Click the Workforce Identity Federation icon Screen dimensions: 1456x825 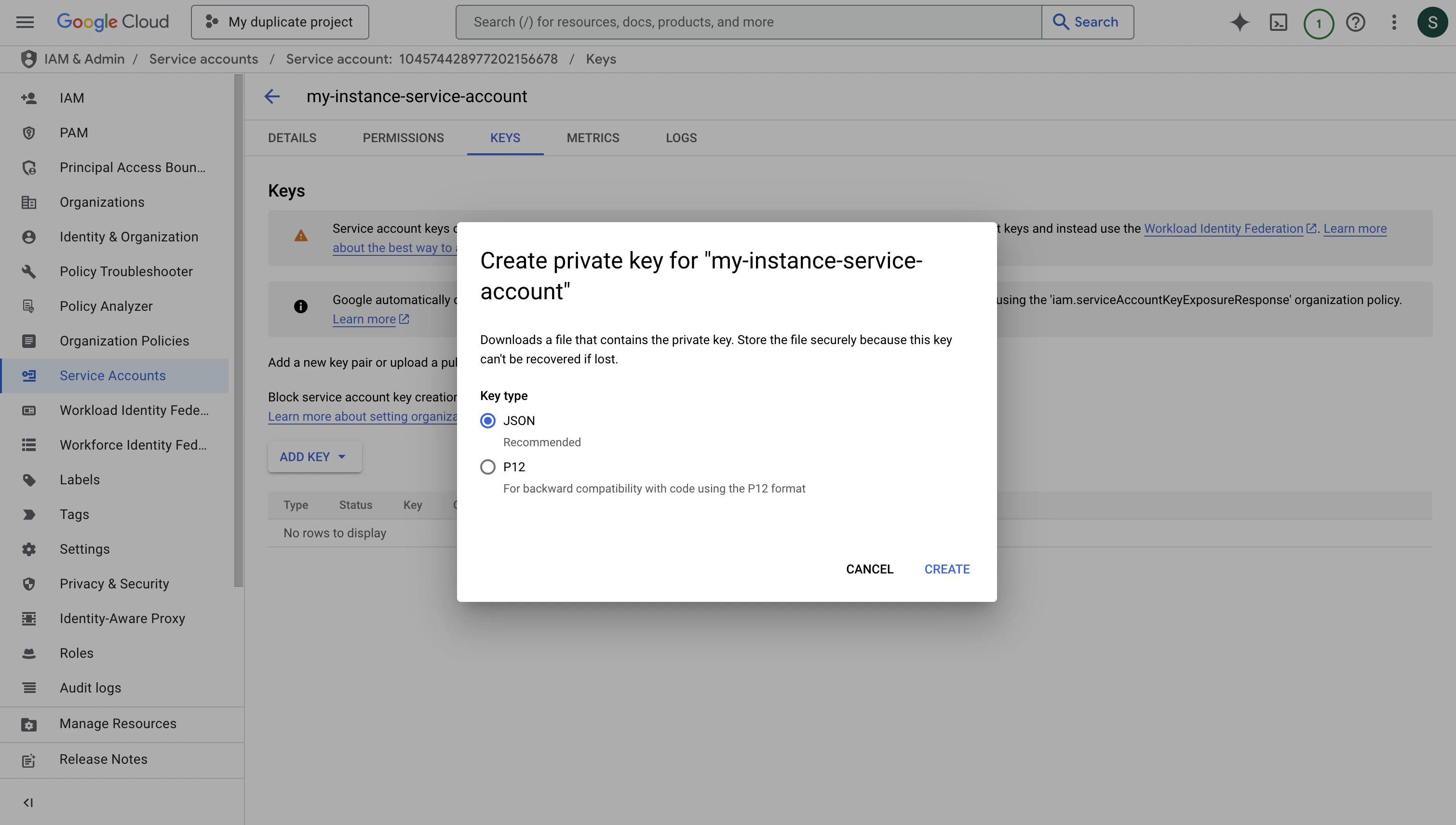(29, 445)
